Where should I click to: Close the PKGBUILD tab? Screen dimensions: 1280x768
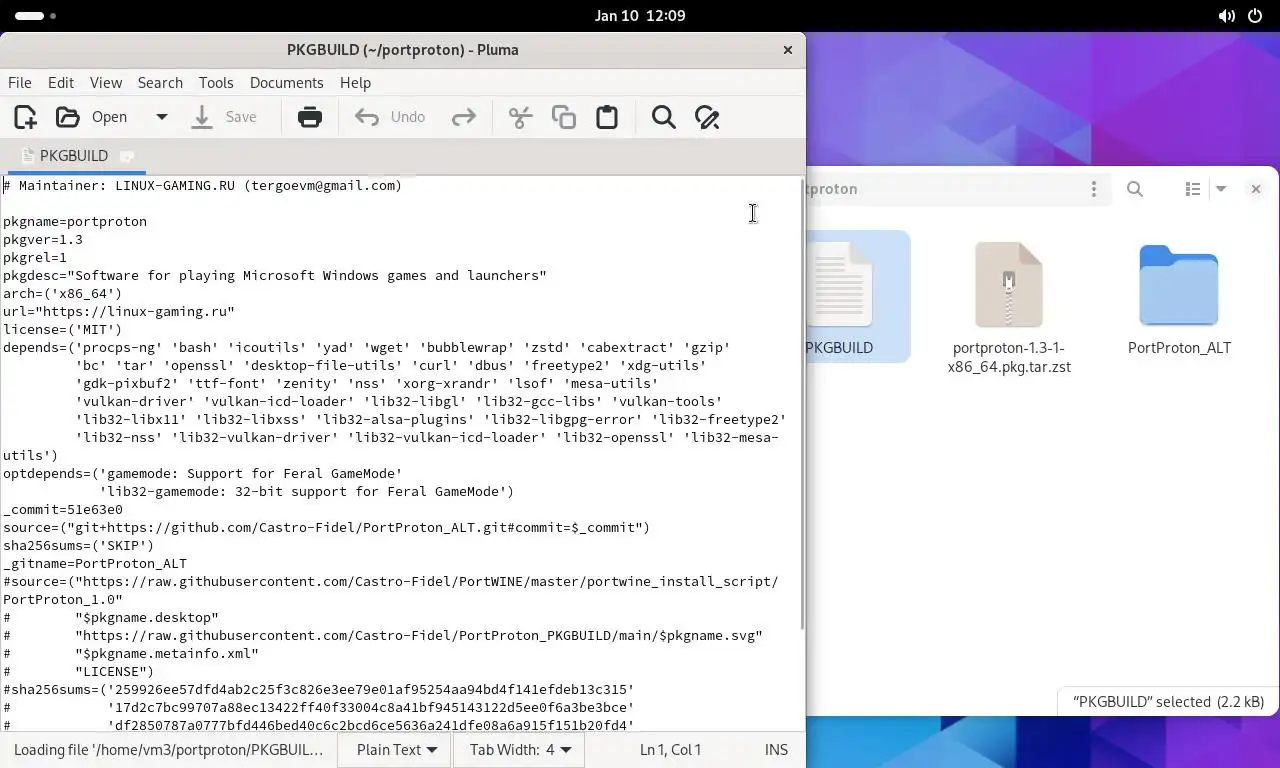click(x=127, y=156)
